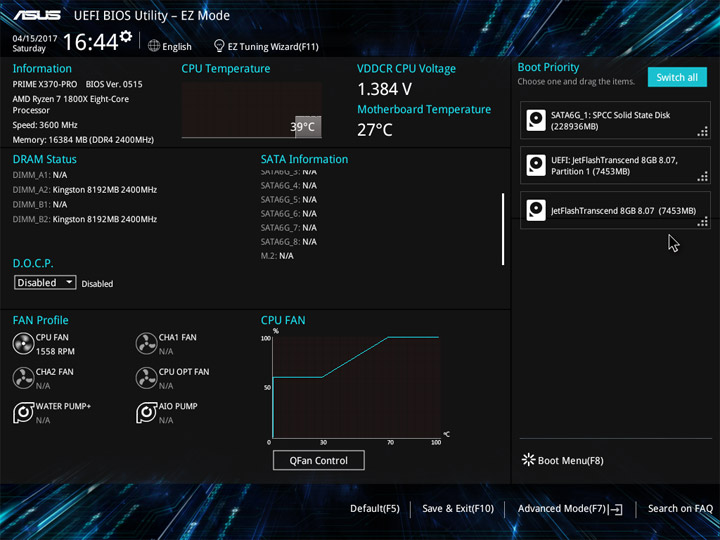The width and height of the screenshot is (720, 540).
Task: Open QFan Control
Action: coord(319,460)
